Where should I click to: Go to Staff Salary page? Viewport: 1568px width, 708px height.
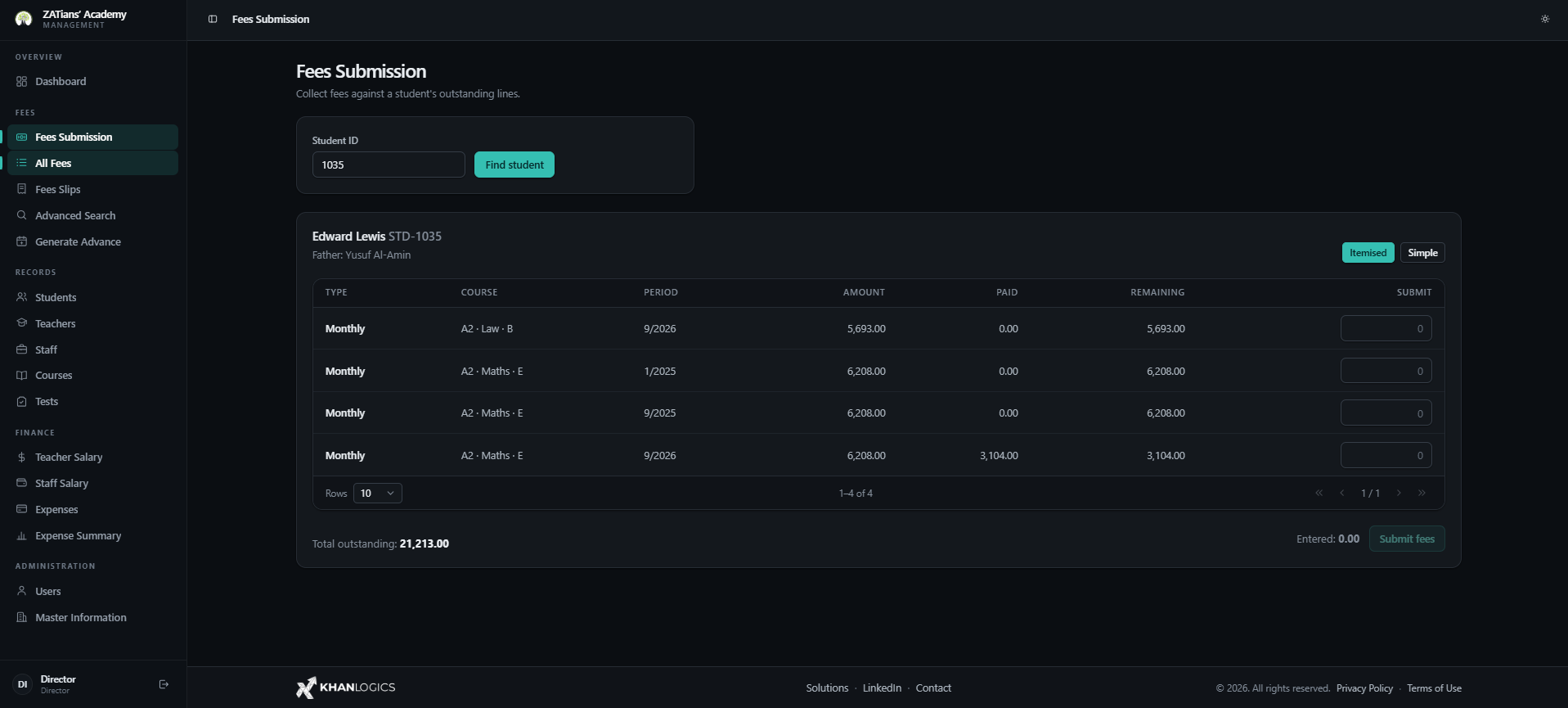[x=92, y=483]
